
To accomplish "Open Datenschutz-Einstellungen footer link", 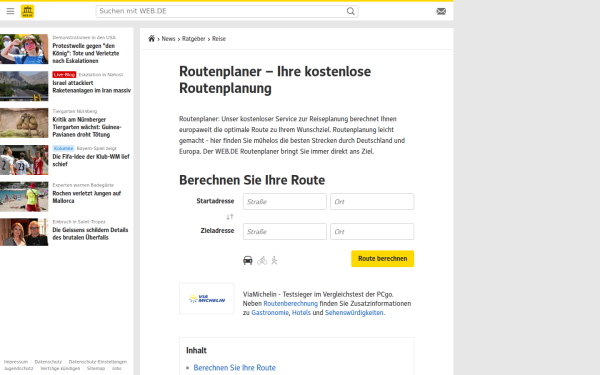I will coord(98,362).
